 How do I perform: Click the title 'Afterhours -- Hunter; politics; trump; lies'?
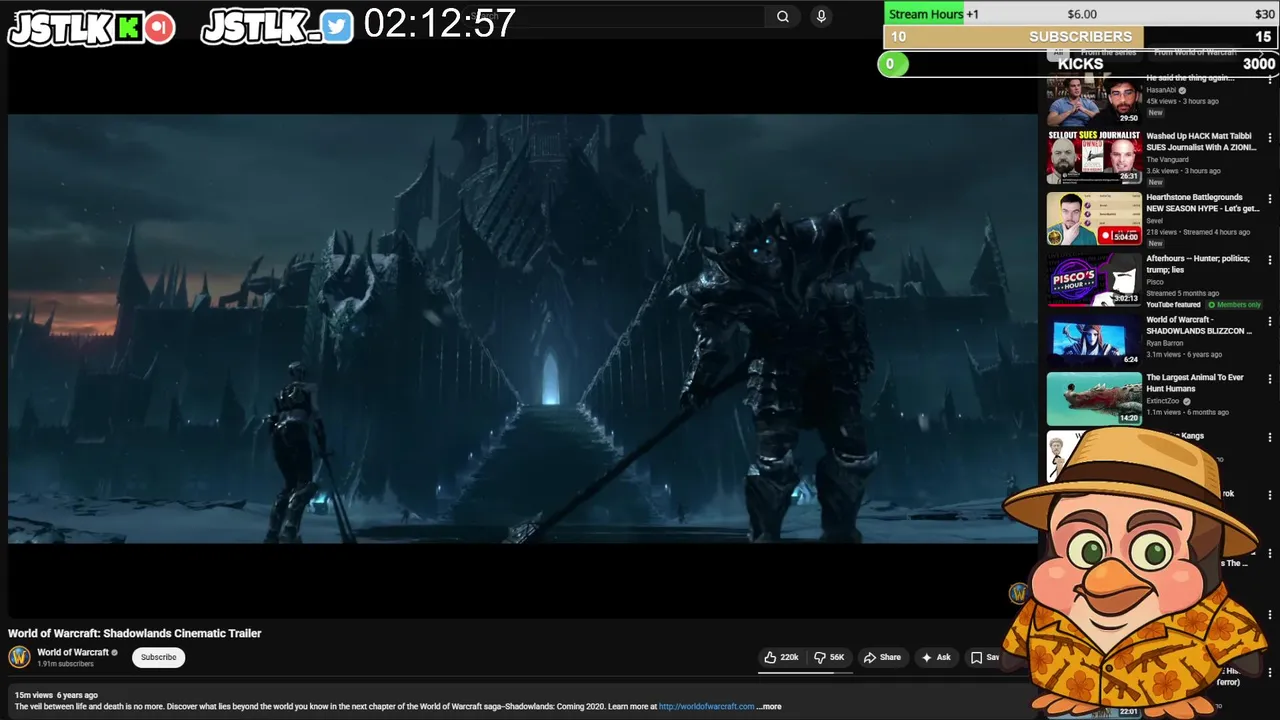click(x=1198, y=264)
